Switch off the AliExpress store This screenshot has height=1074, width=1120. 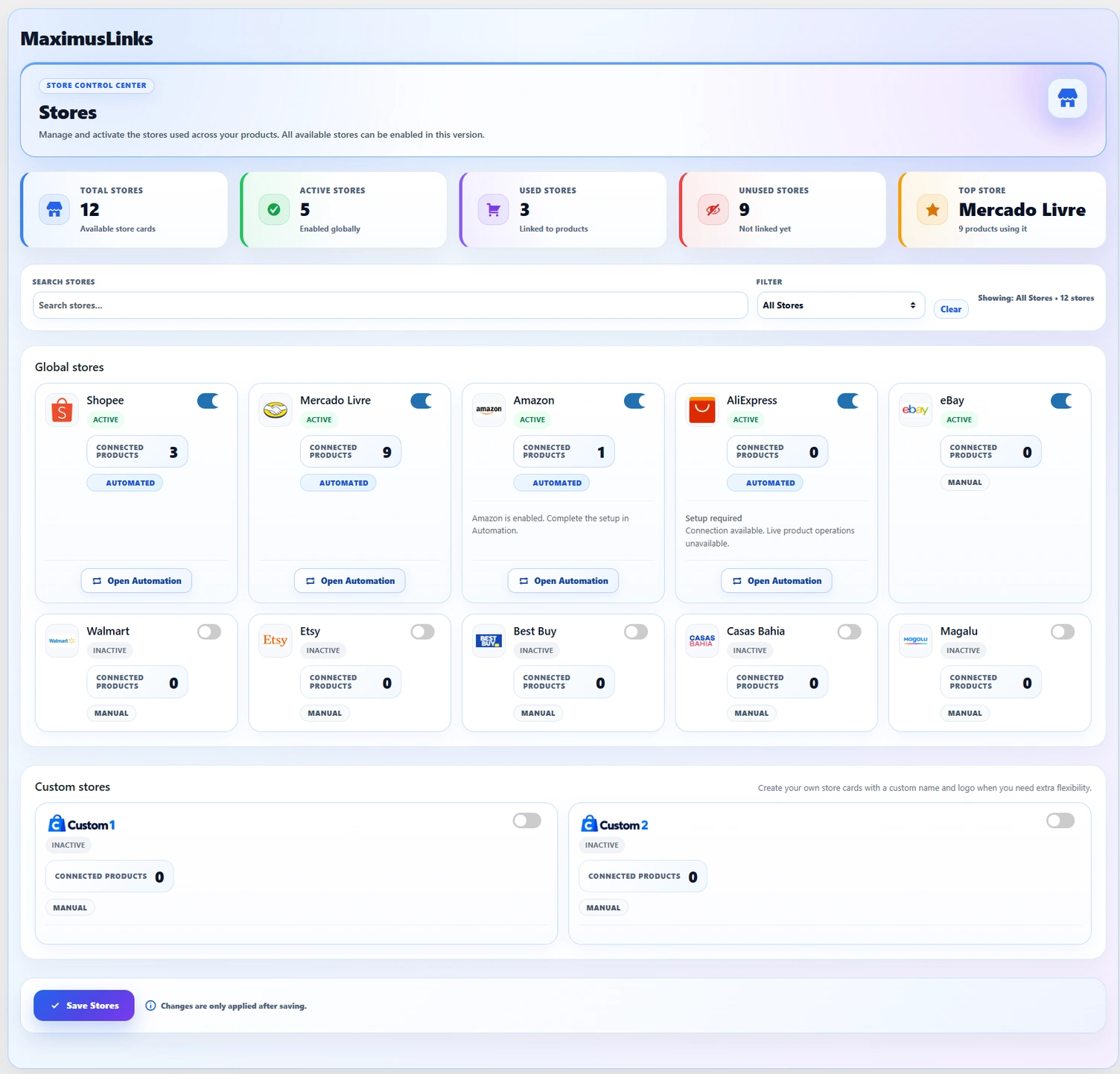click(849, 401)
